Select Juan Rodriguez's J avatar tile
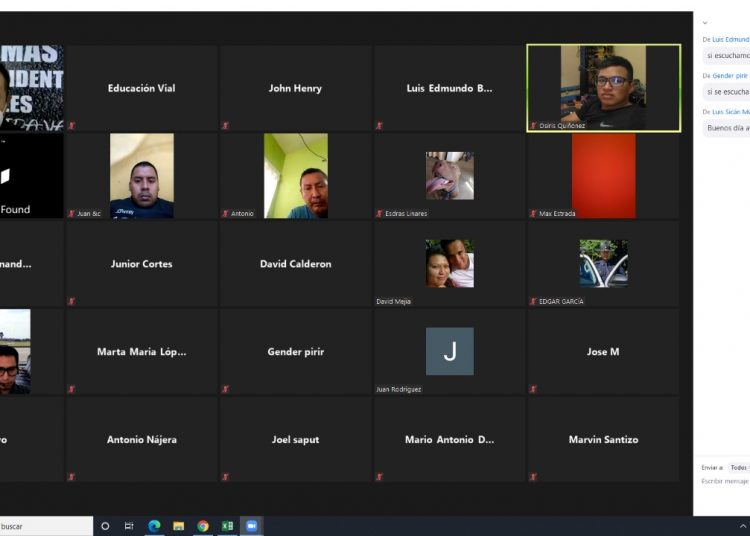 [449, 351]
